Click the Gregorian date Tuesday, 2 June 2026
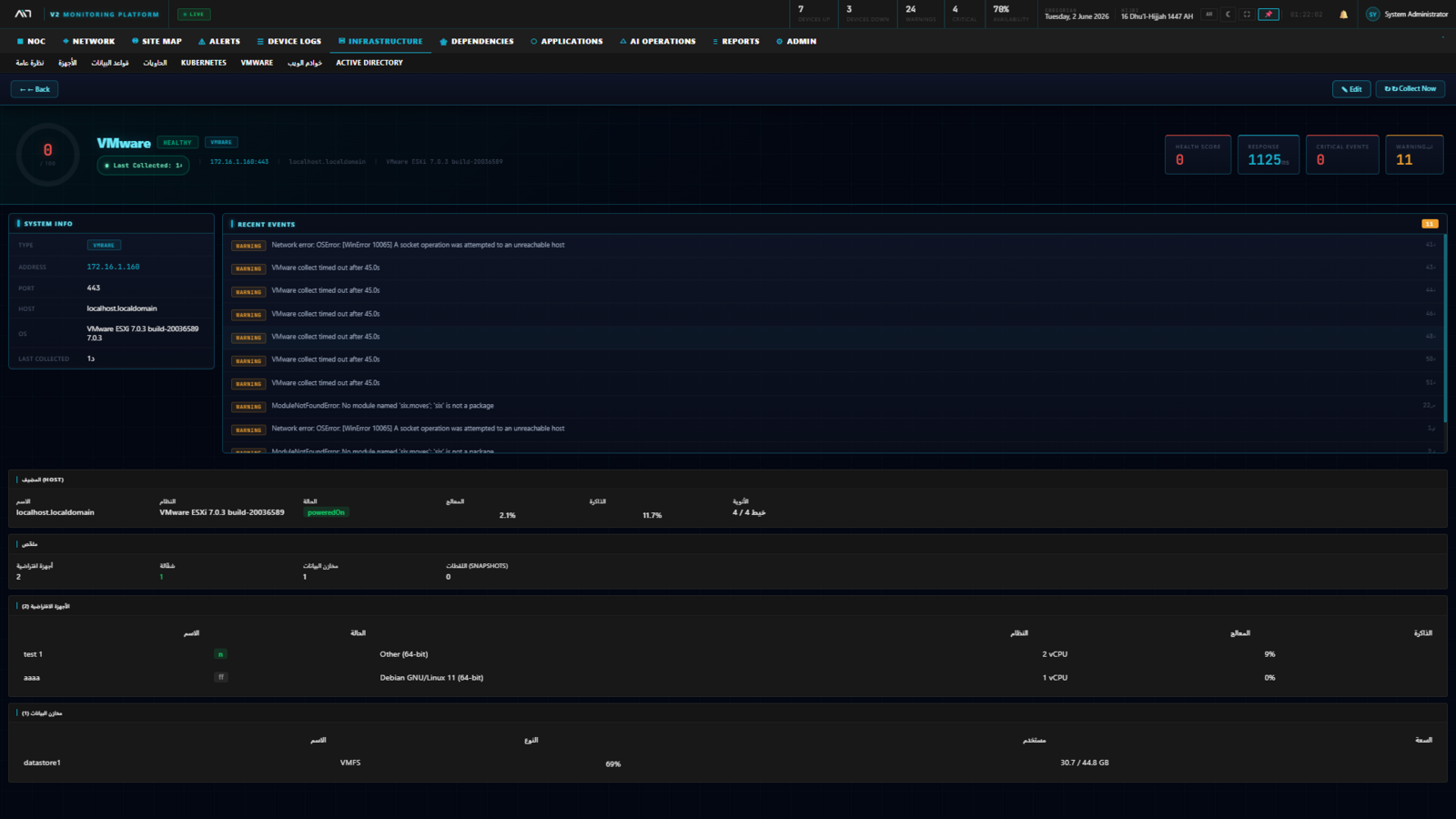1456x819 pixels. click(1077, 16)
